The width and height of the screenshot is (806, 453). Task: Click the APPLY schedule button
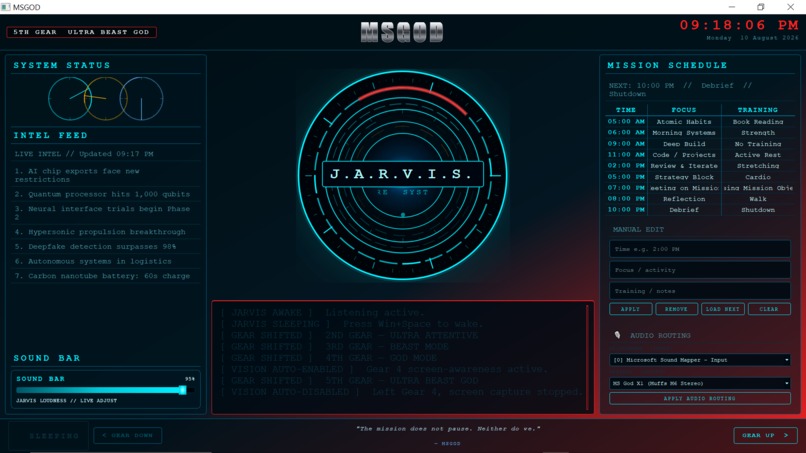(x=631, y=309)
